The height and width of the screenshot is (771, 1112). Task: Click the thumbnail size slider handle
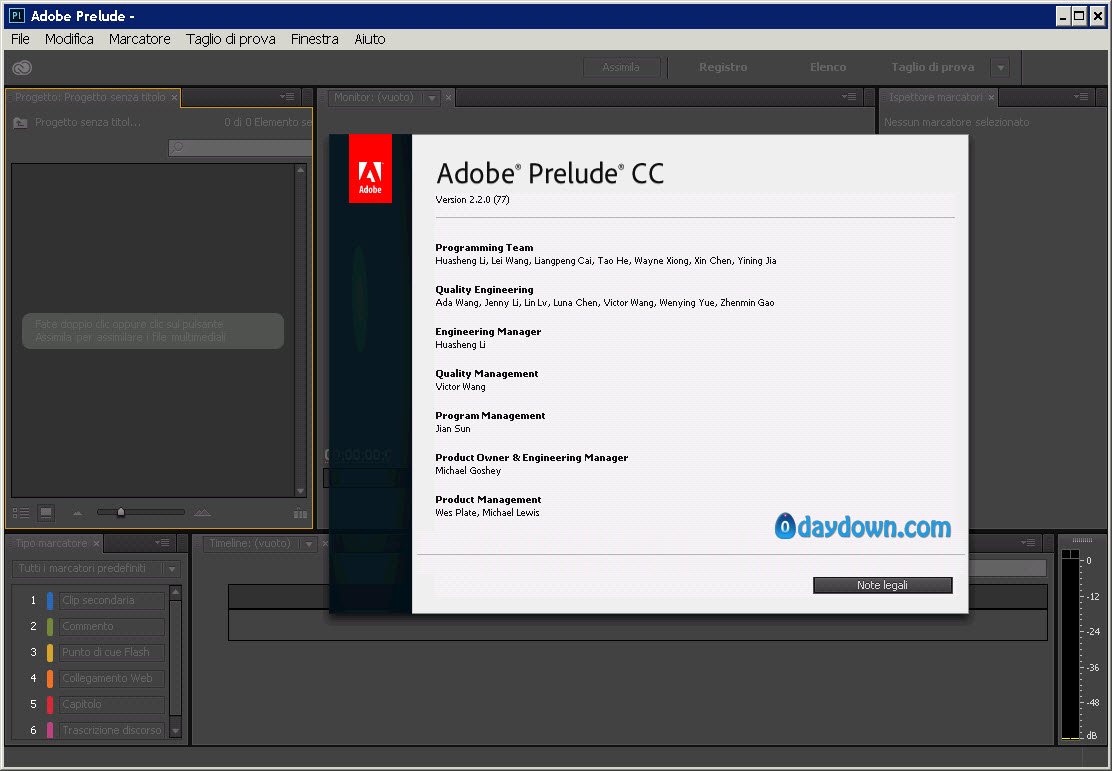point(121,512)
